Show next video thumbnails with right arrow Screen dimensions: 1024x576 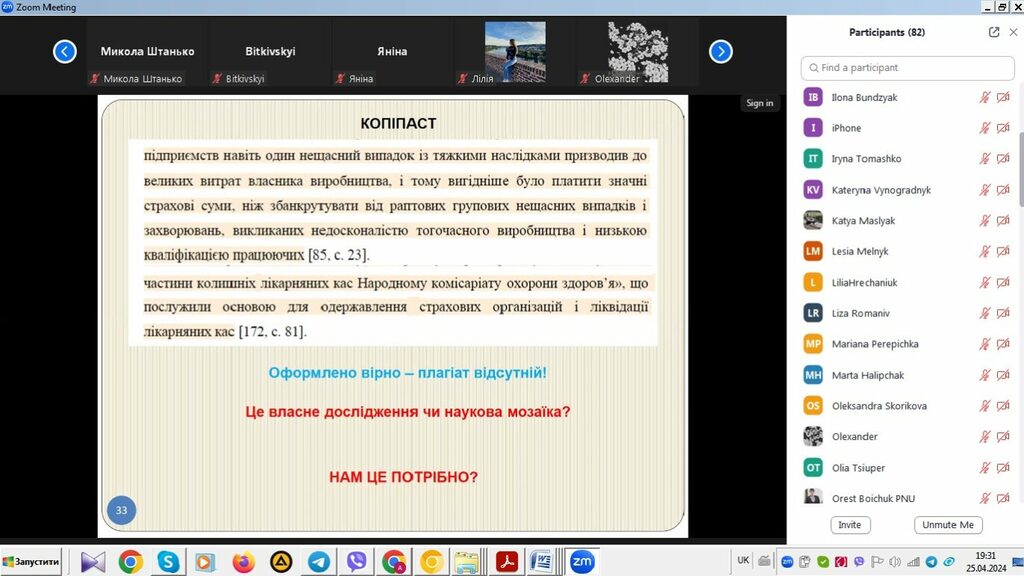click(720, 52)
